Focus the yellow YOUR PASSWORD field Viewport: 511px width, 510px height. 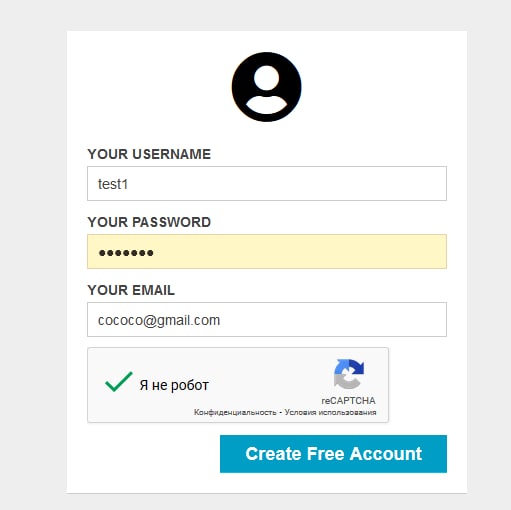(267, 252)
